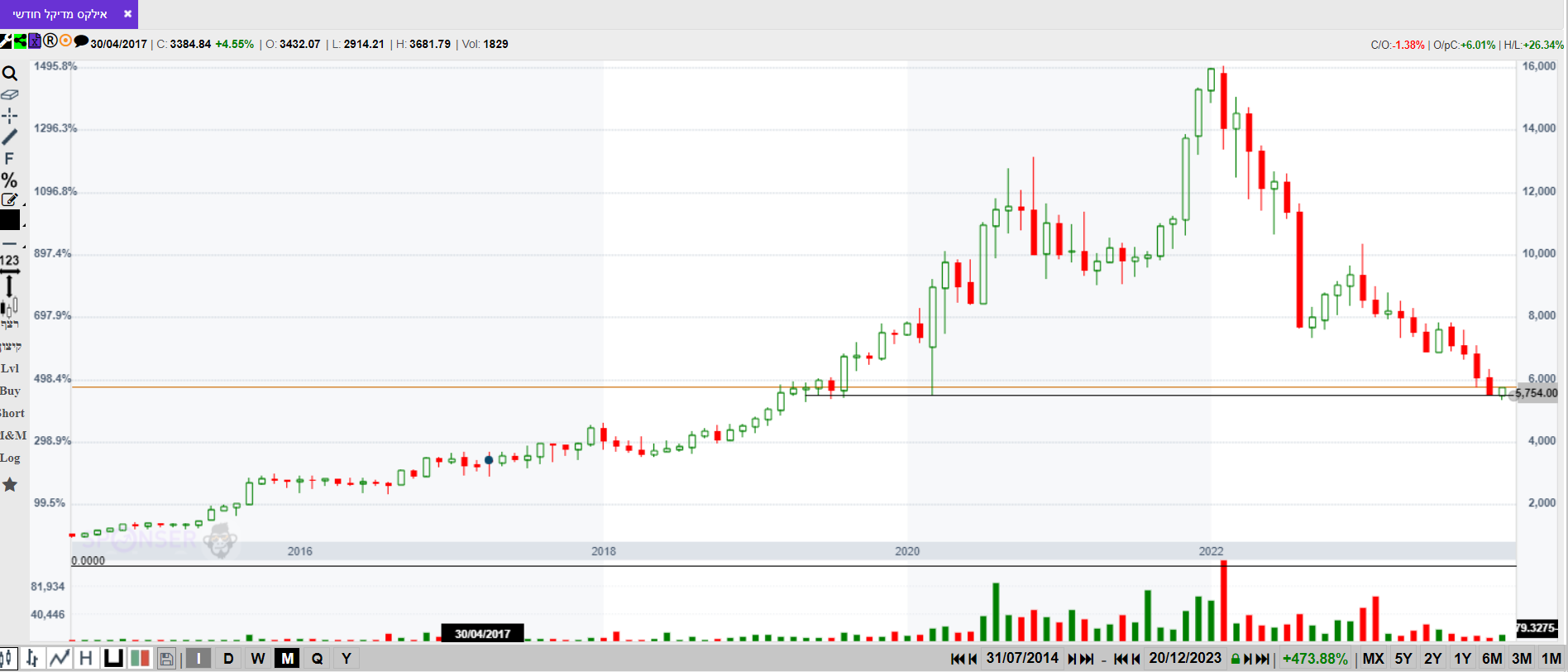This screenshot has width=1568, height=672.
Task: Select the Q quarterly interval
Action: coord(317,659)
